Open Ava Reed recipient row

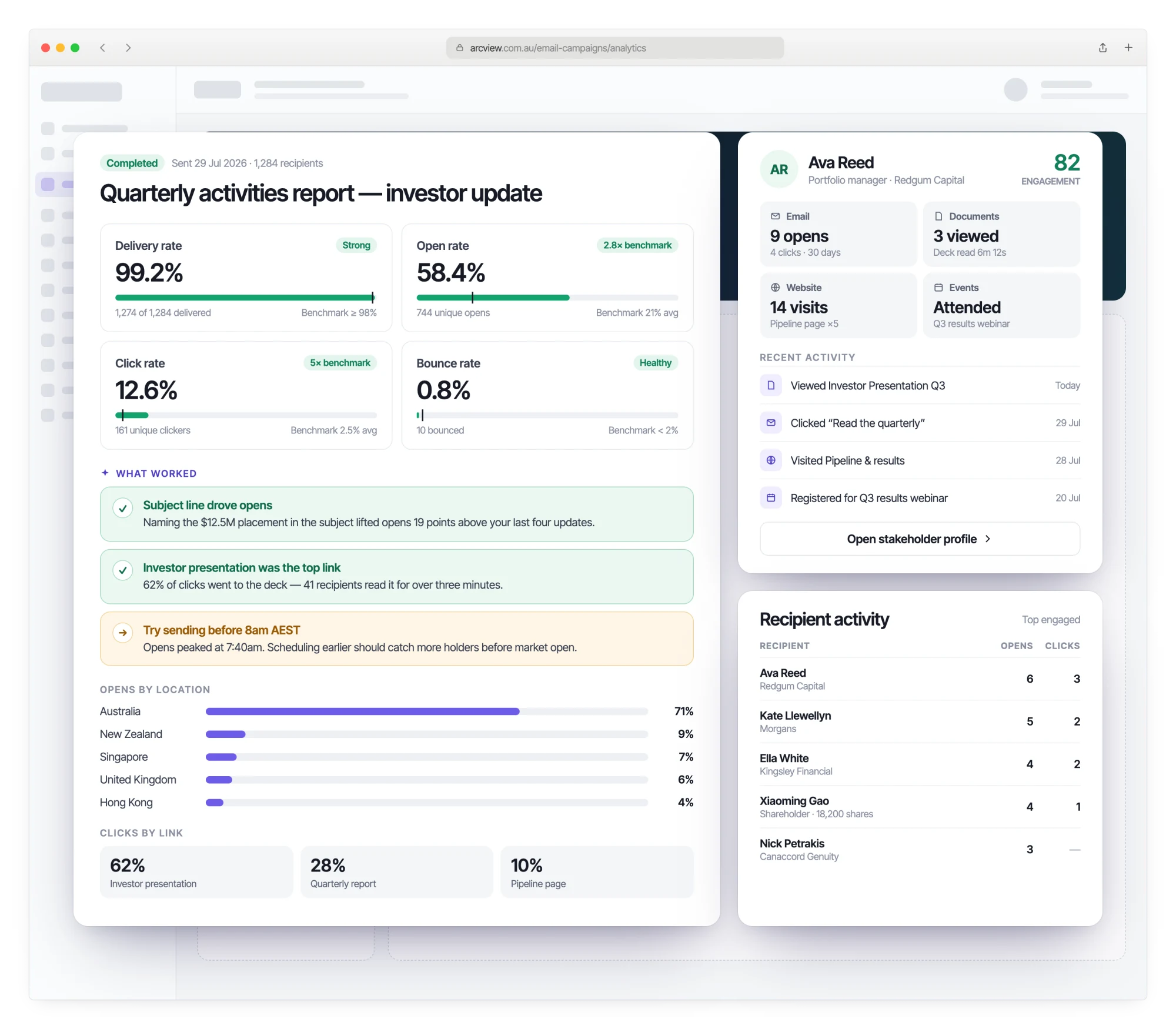pyautogui.click(x=920, y=679)
